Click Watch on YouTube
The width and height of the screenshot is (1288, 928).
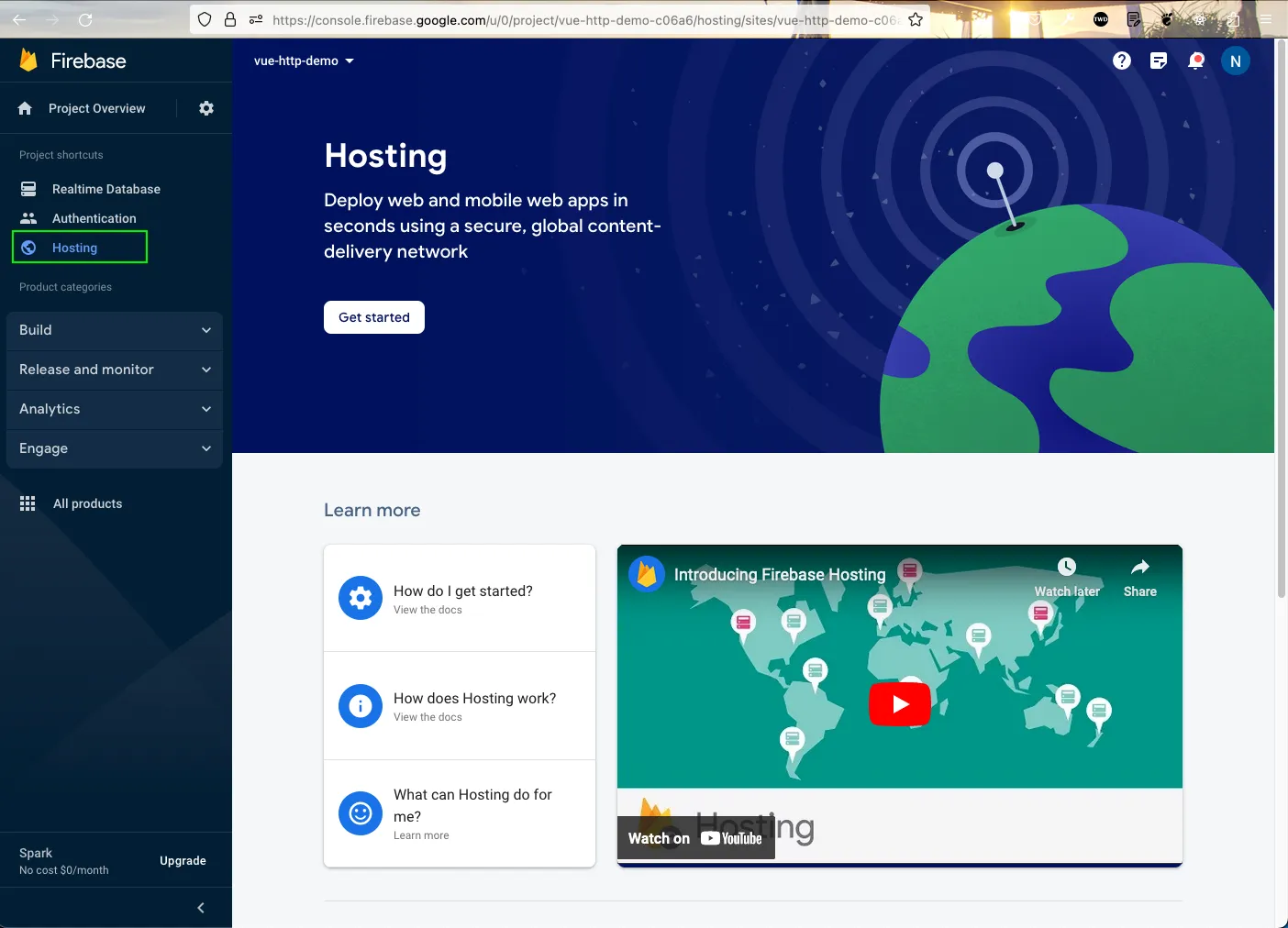695,838
